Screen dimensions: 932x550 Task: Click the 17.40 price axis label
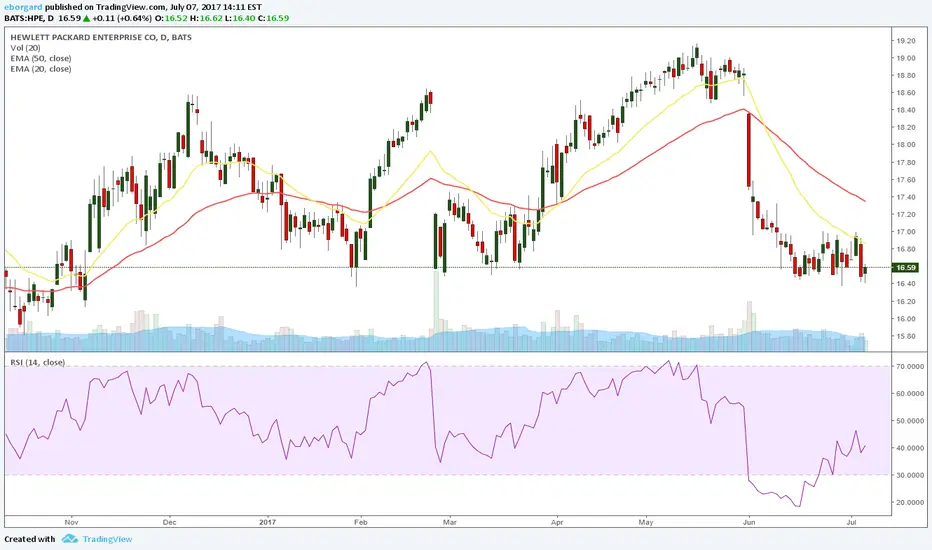(x=906, y=197)
